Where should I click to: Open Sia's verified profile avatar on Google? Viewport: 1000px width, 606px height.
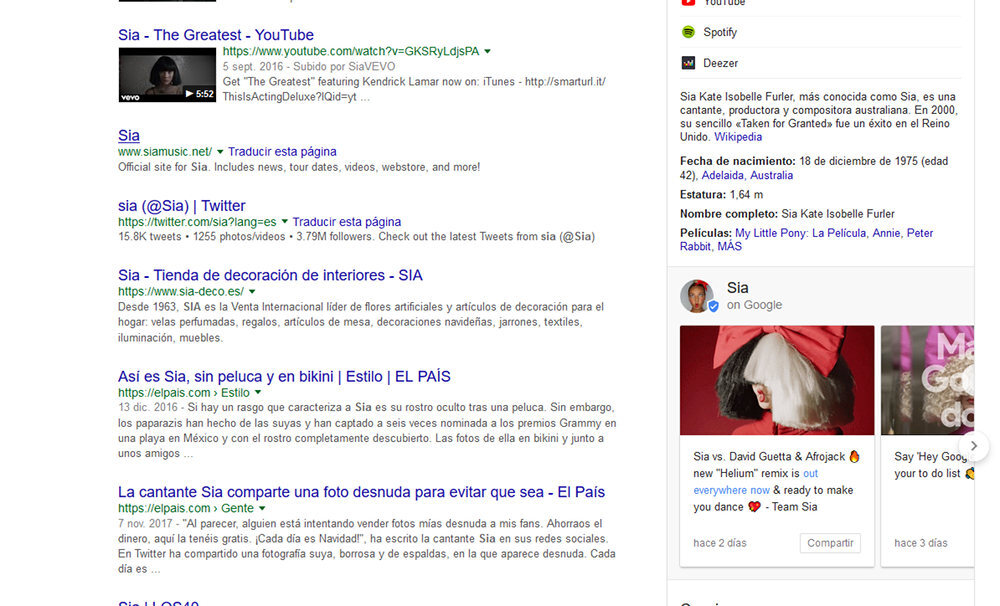[x=698, y=296]
